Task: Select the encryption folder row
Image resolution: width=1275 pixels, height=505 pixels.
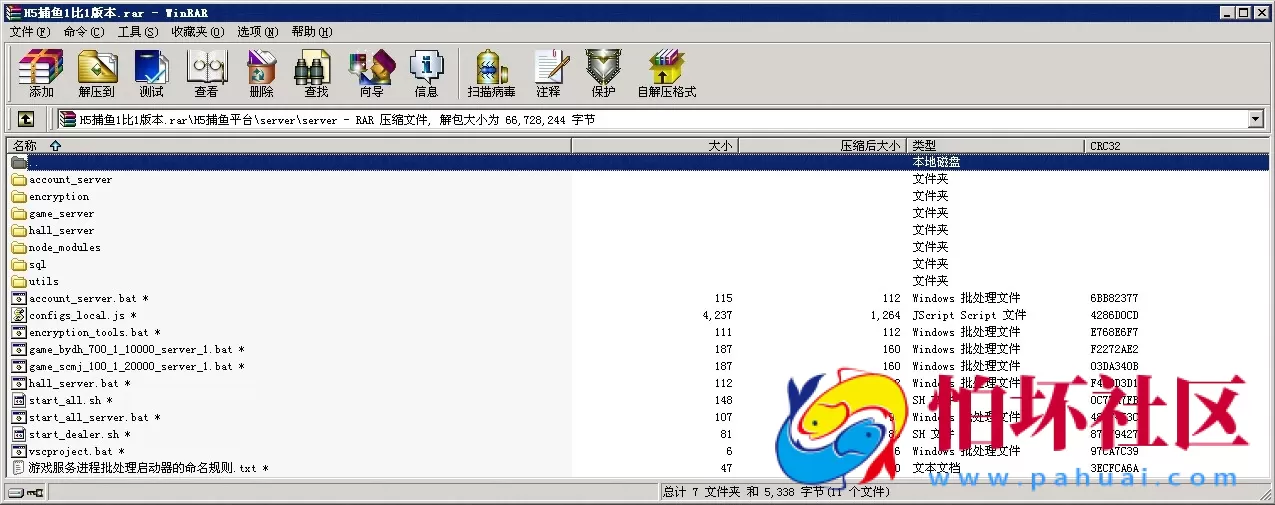Action: (x=638, y=197)
